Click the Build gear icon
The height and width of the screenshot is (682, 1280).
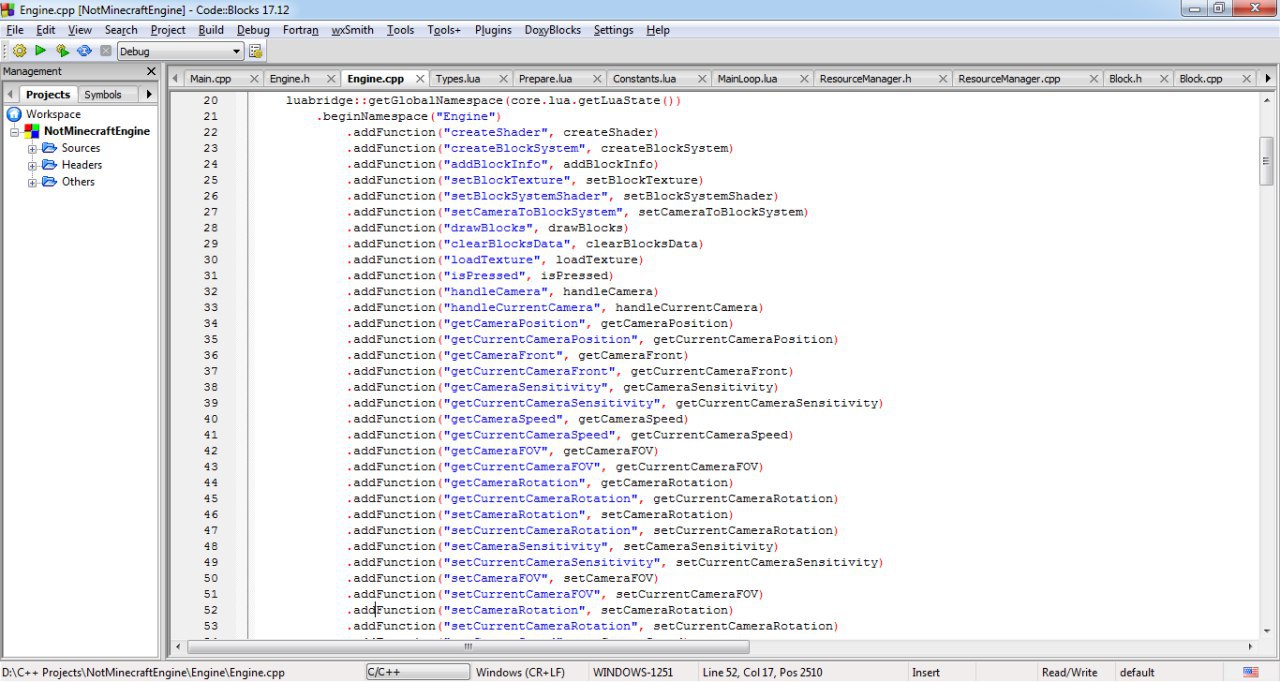point(19,51)
